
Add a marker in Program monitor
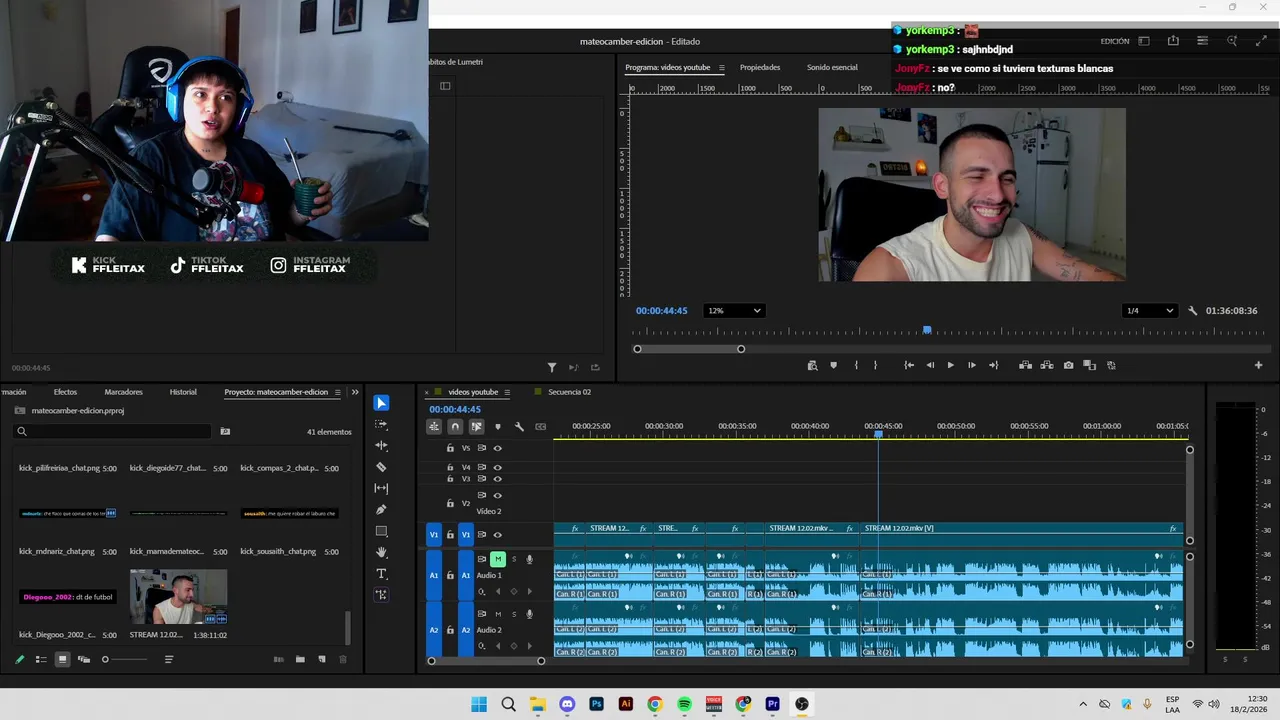833,365
